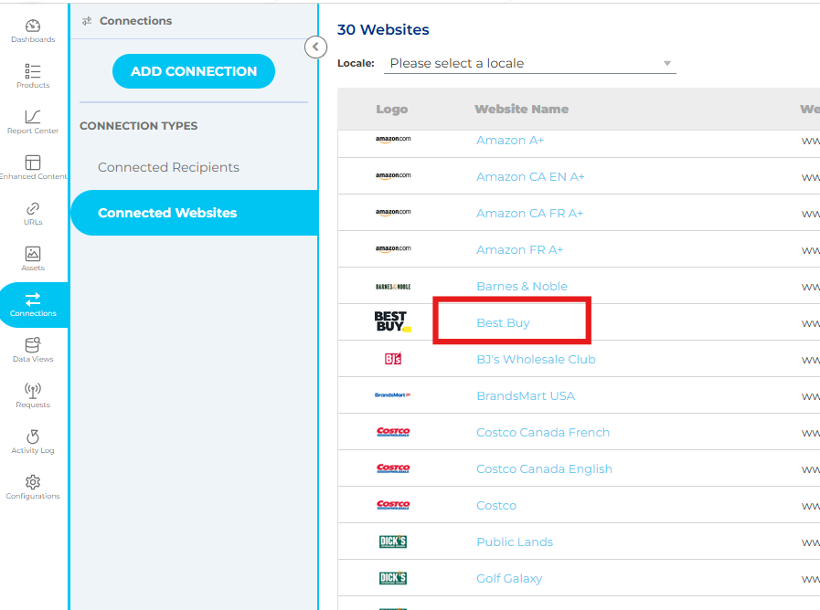Click the Dick's logo in Golf Galaxy row
820x610 pixels.
coord(393,578)
